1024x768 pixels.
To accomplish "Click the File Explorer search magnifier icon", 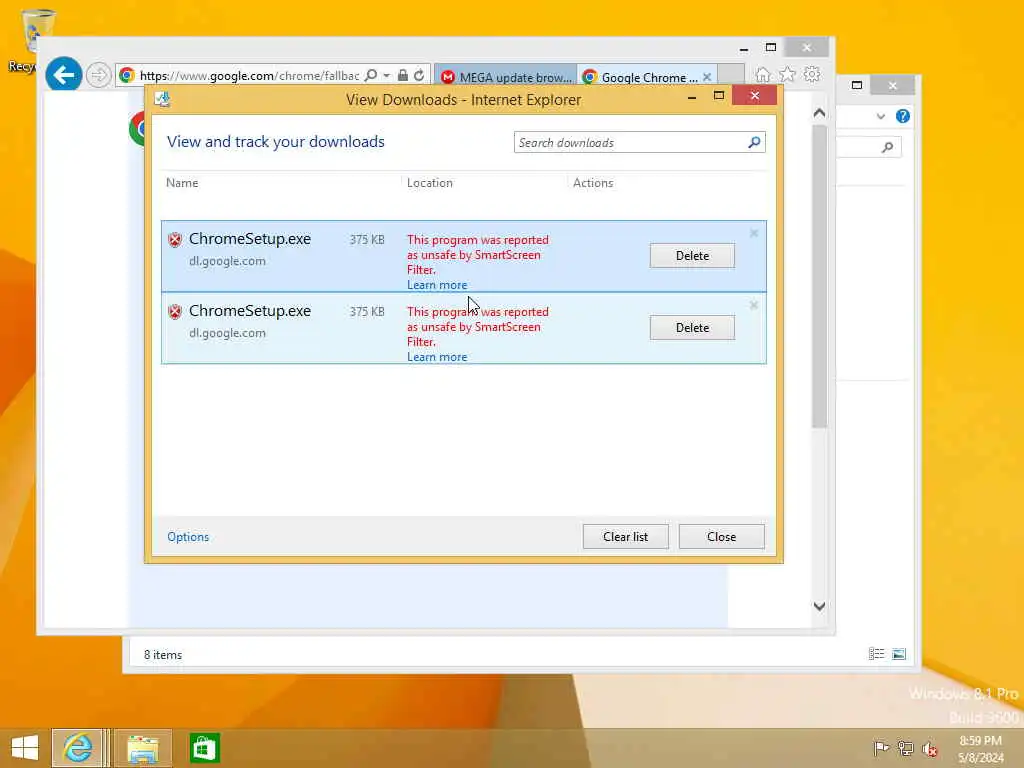I will click(888, 148).
